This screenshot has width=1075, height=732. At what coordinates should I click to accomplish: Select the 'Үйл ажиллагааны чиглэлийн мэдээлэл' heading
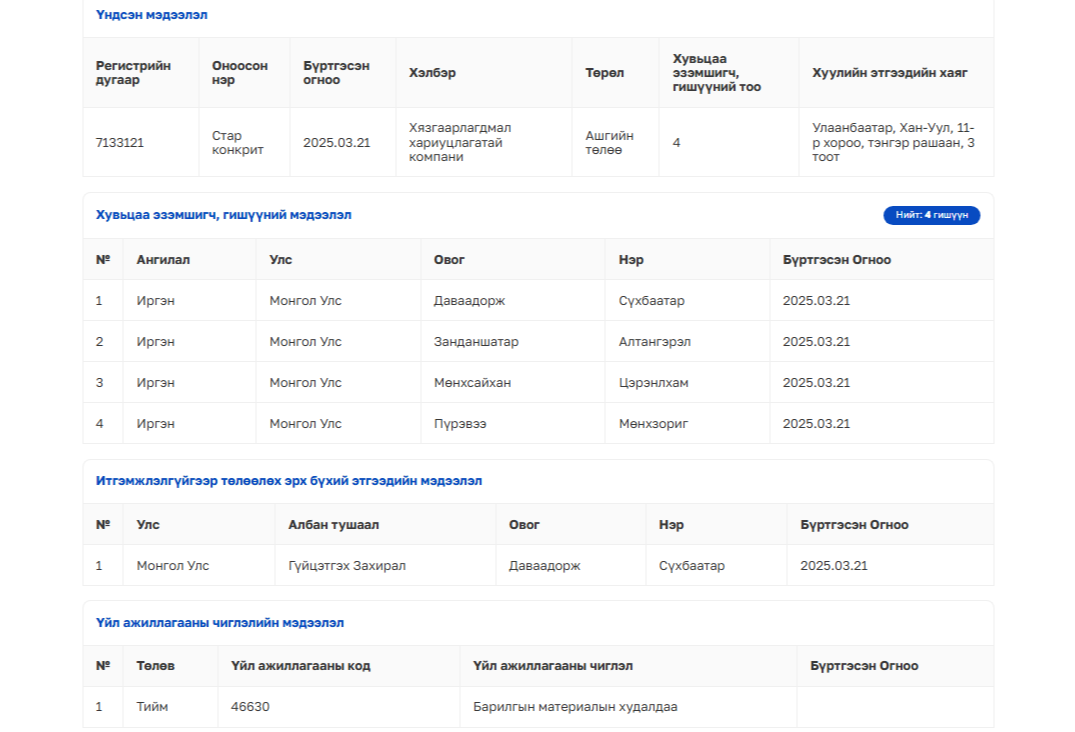point(220,623)
